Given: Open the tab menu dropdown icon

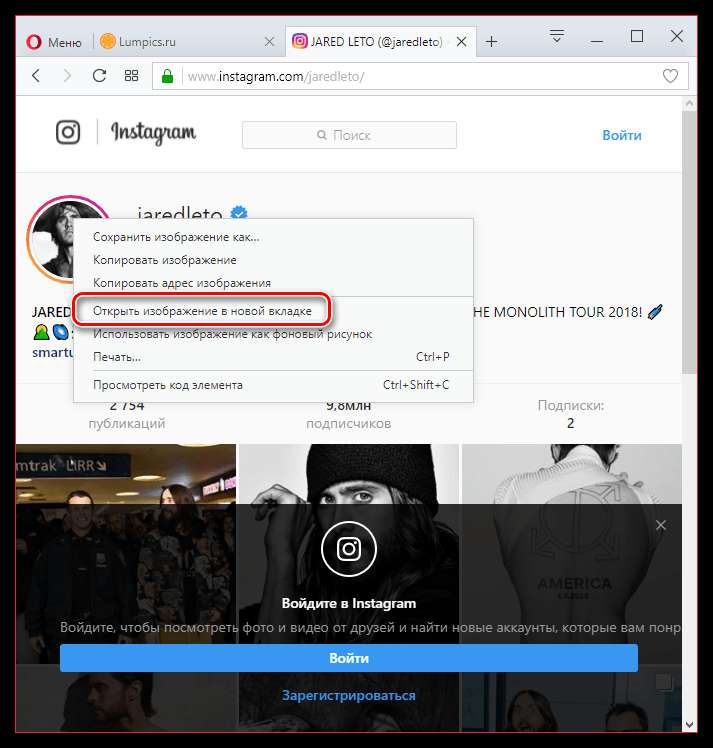Looking at the screenshot, I should coord(557,36).
